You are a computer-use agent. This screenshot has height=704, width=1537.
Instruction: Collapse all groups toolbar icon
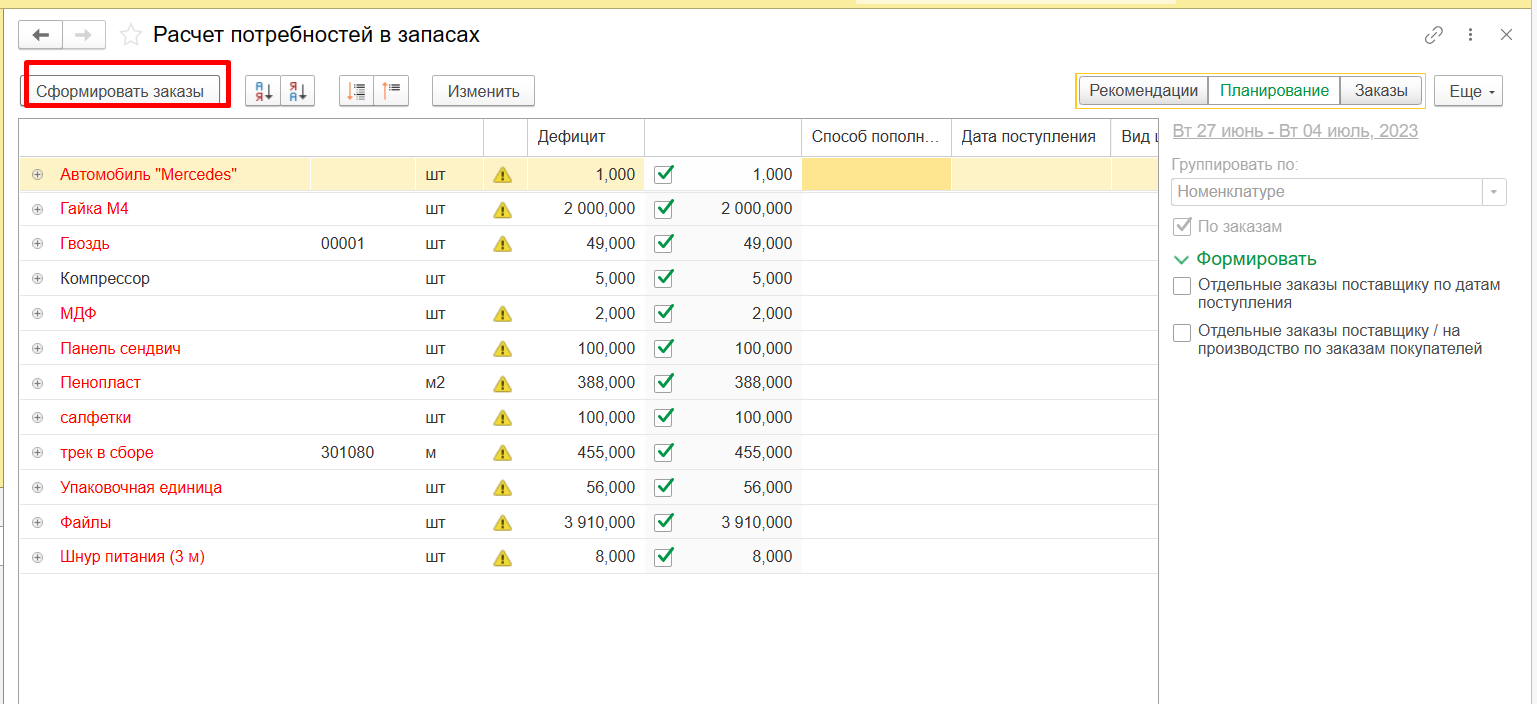click(392, 91)
